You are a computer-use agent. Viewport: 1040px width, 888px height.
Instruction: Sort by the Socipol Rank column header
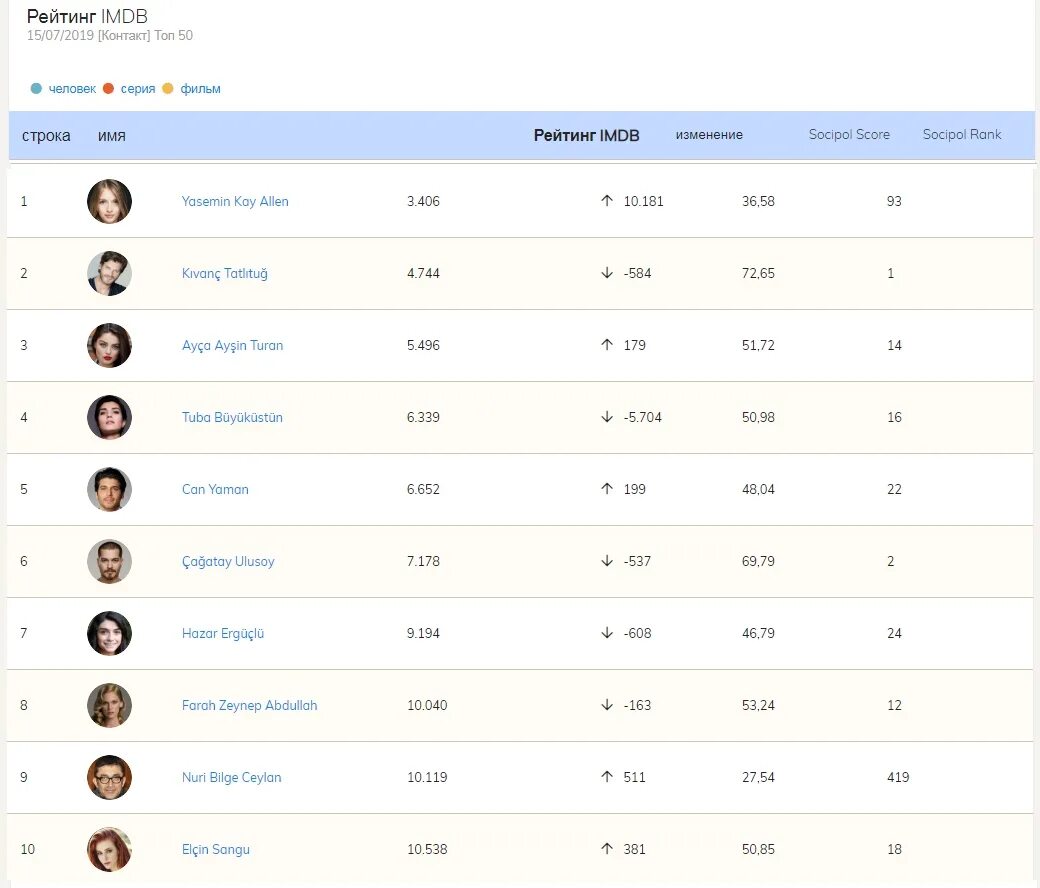962,134
